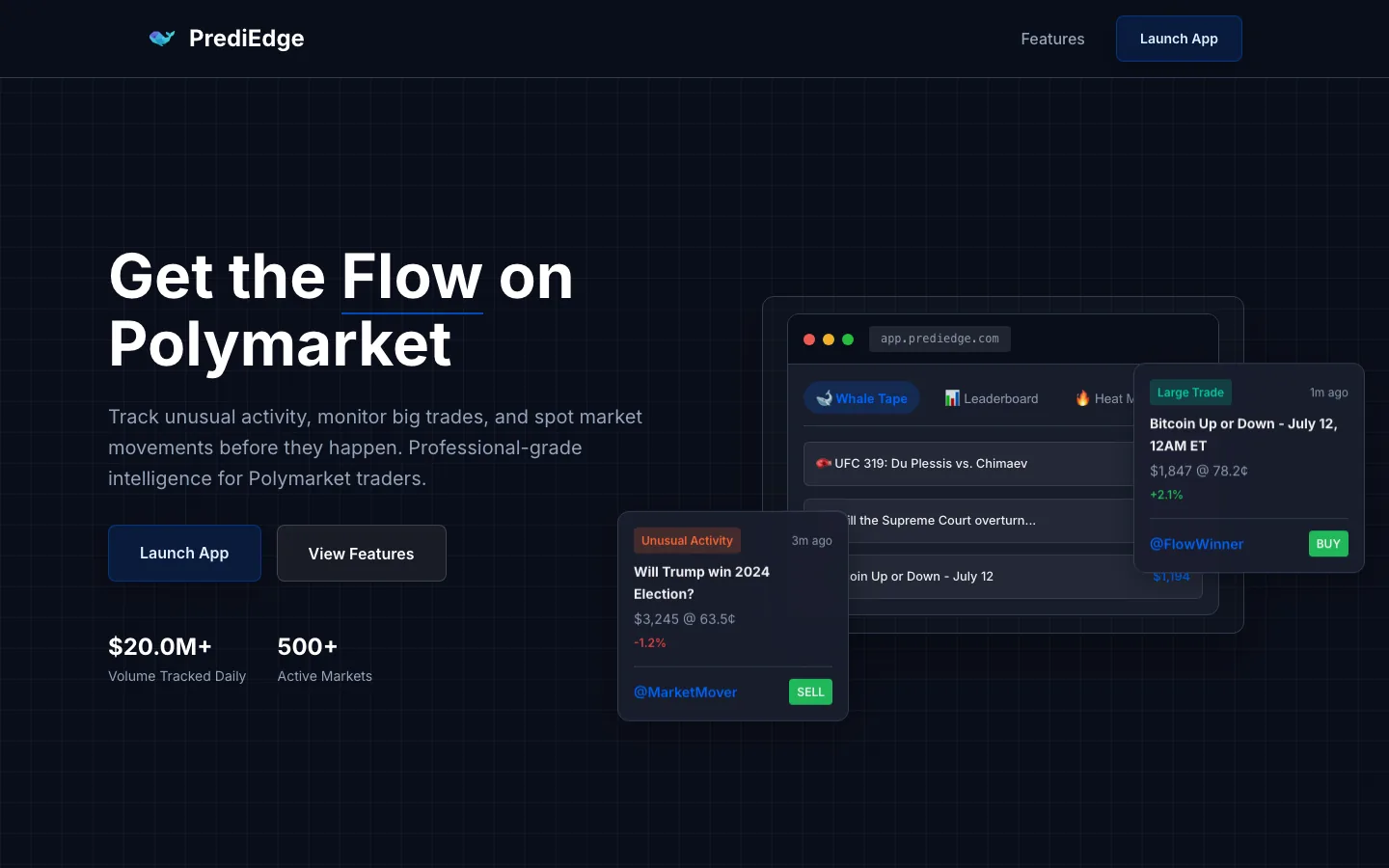This screenshot has height=868, width=1389.
Task: Click the green window dot in mockup
Action: point(848,339)
